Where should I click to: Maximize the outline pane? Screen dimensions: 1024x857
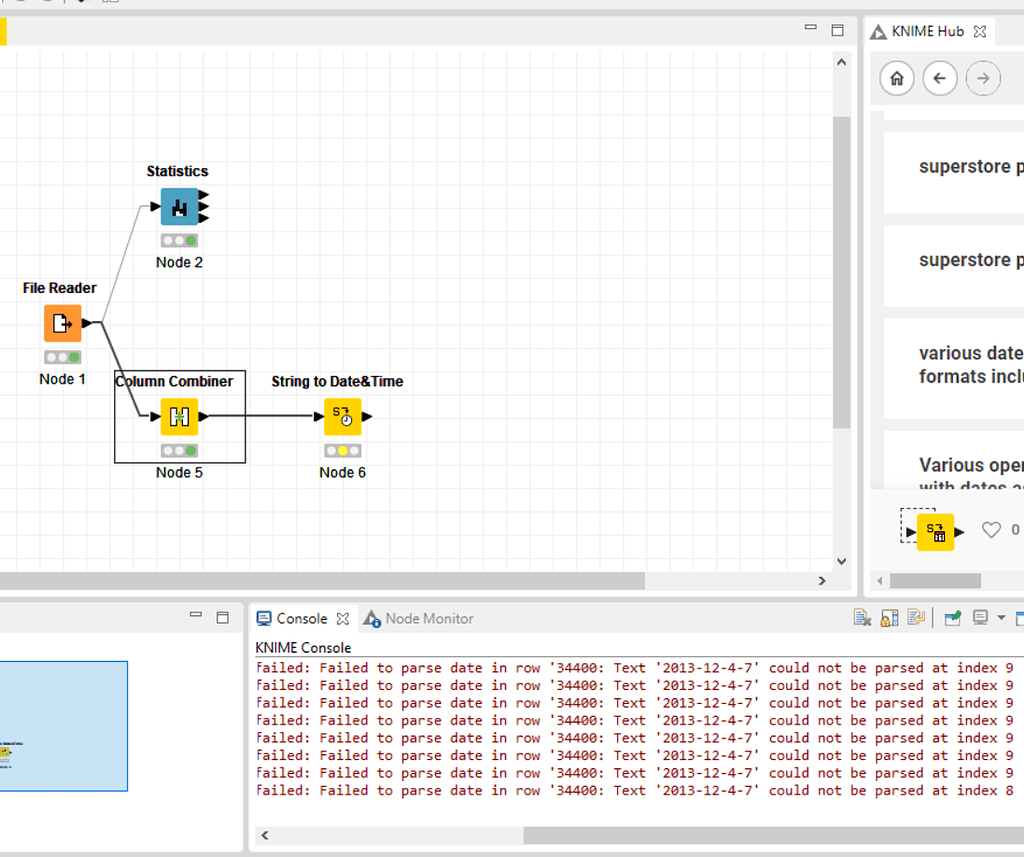[x=222, y=617]
